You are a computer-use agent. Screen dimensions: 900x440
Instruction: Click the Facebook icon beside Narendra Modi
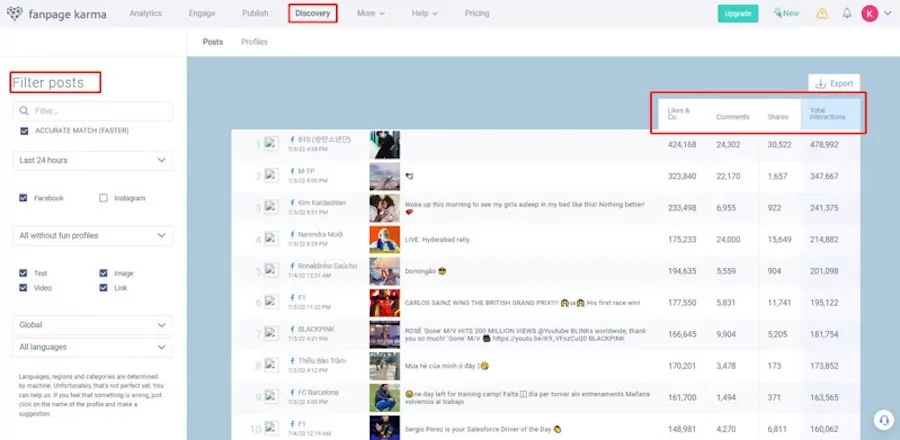click(x=292, y=235)
